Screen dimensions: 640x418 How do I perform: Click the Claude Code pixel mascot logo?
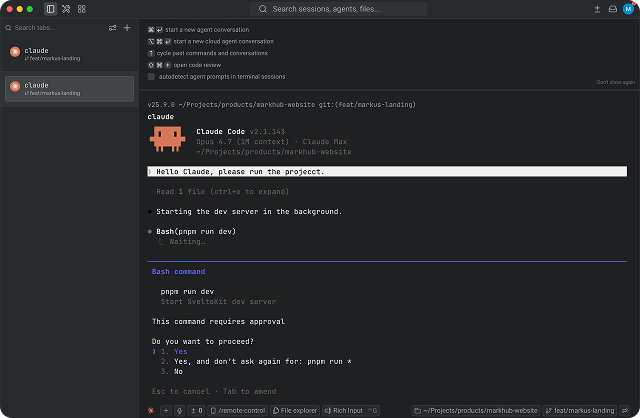[x=167, y=139]
